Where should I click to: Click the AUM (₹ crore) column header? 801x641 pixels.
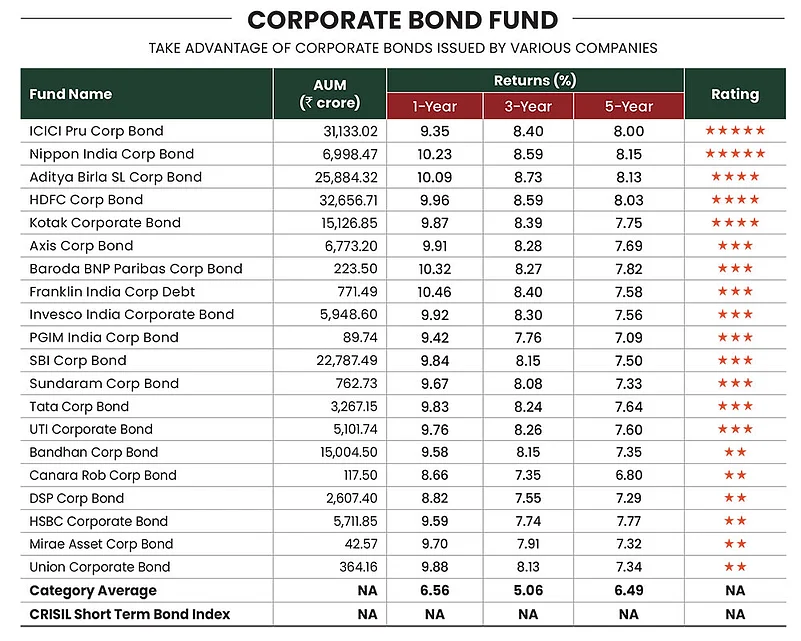(330, 93)
